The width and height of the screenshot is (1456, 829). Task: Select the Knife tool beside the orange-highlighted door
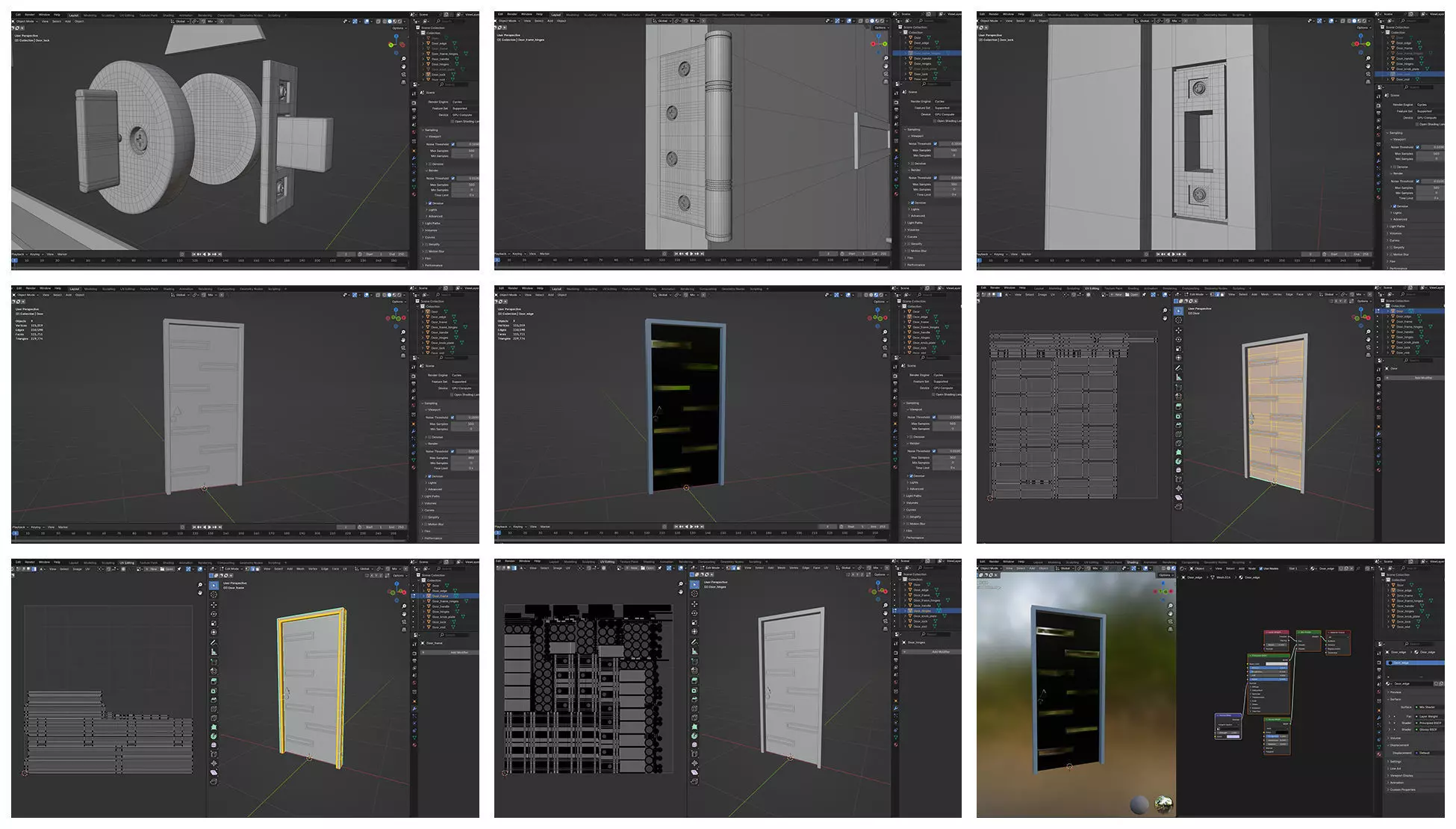tap(1178, 443)
